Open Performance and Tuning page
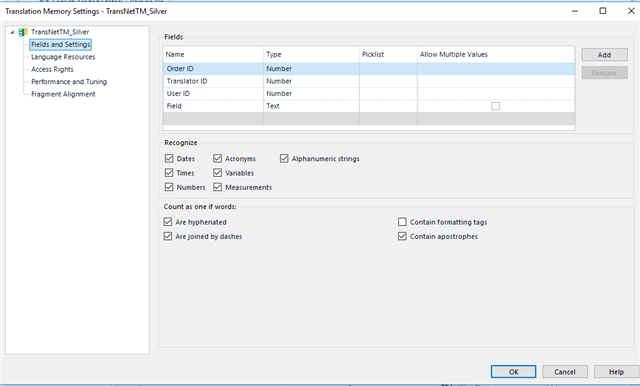640x386 pixels. [x=69, y=82]
